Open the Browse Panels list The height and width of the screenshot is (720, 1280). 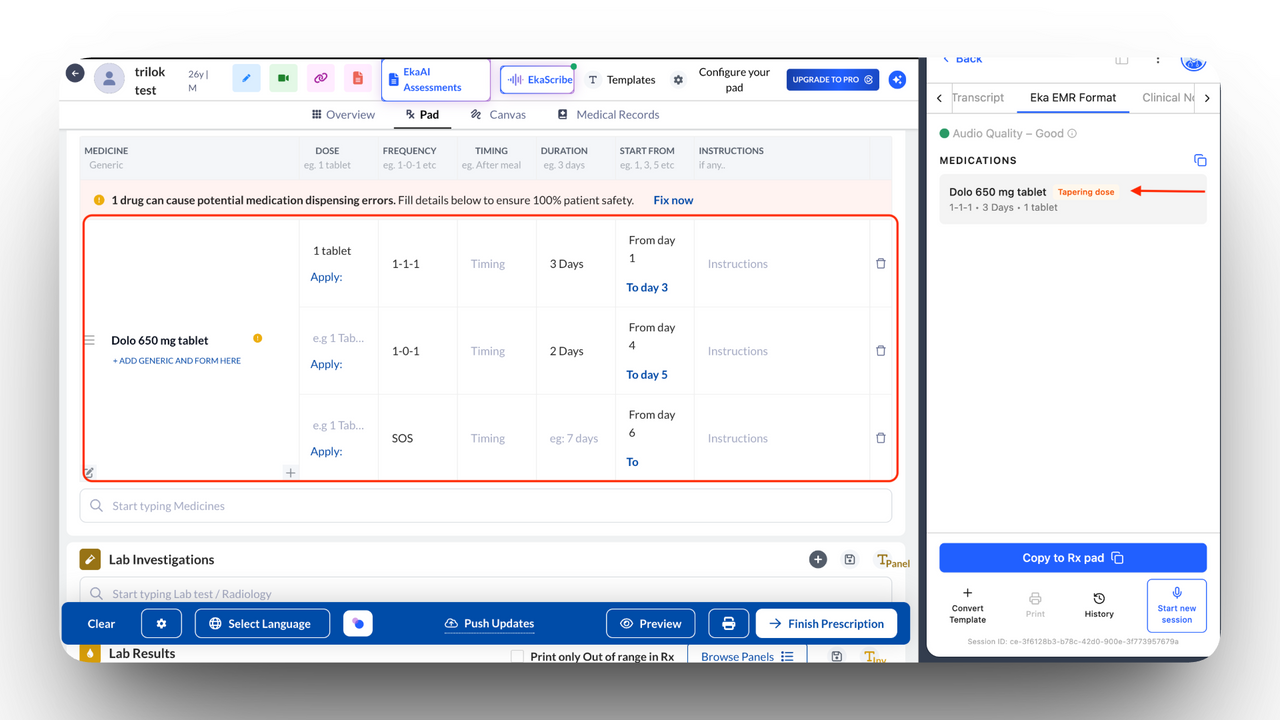click(747, 657)
